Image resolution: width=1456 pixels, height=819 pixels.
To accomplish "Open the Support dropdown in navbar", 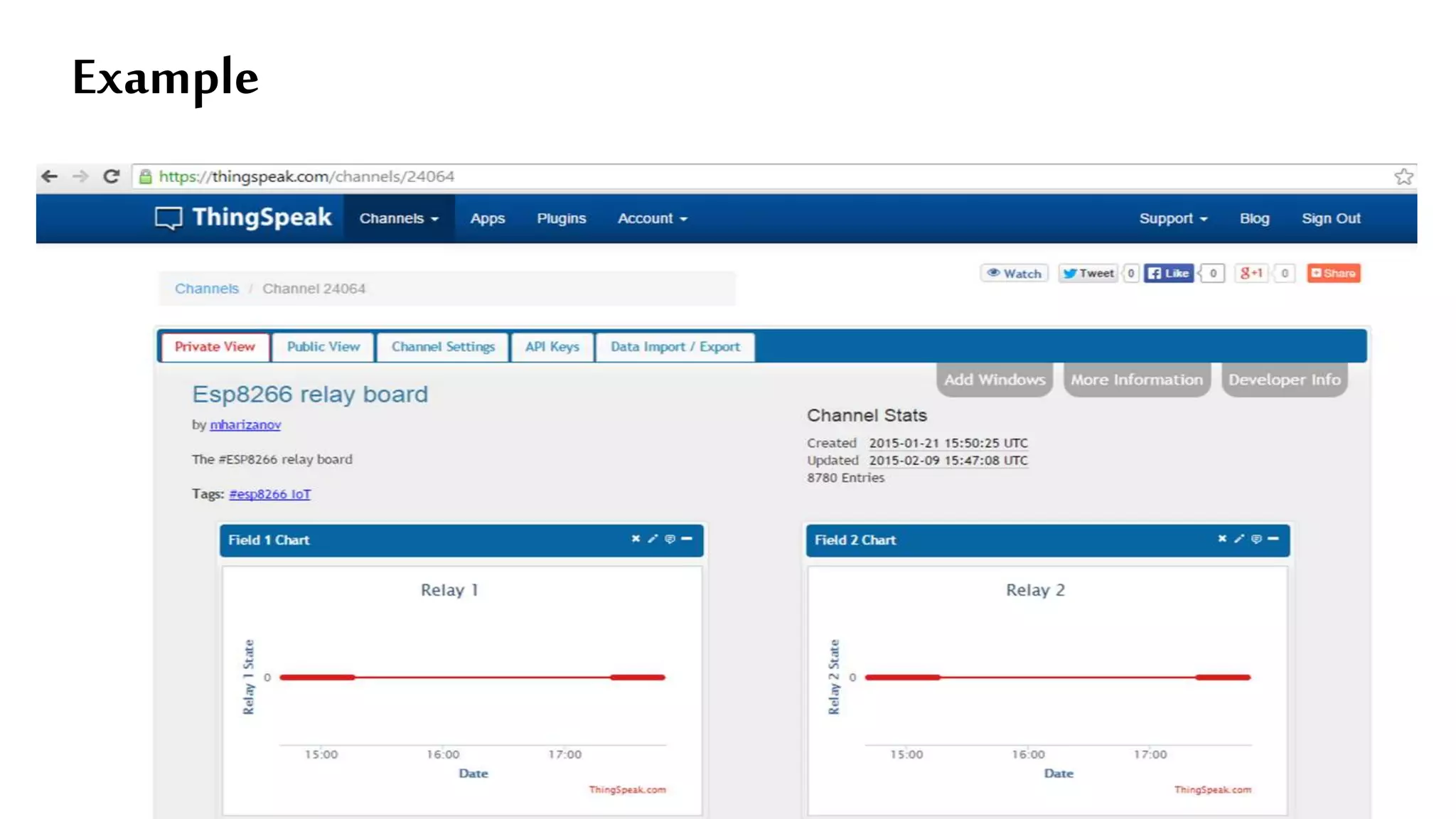I will pyautogui.click(x=1173, y=219).
